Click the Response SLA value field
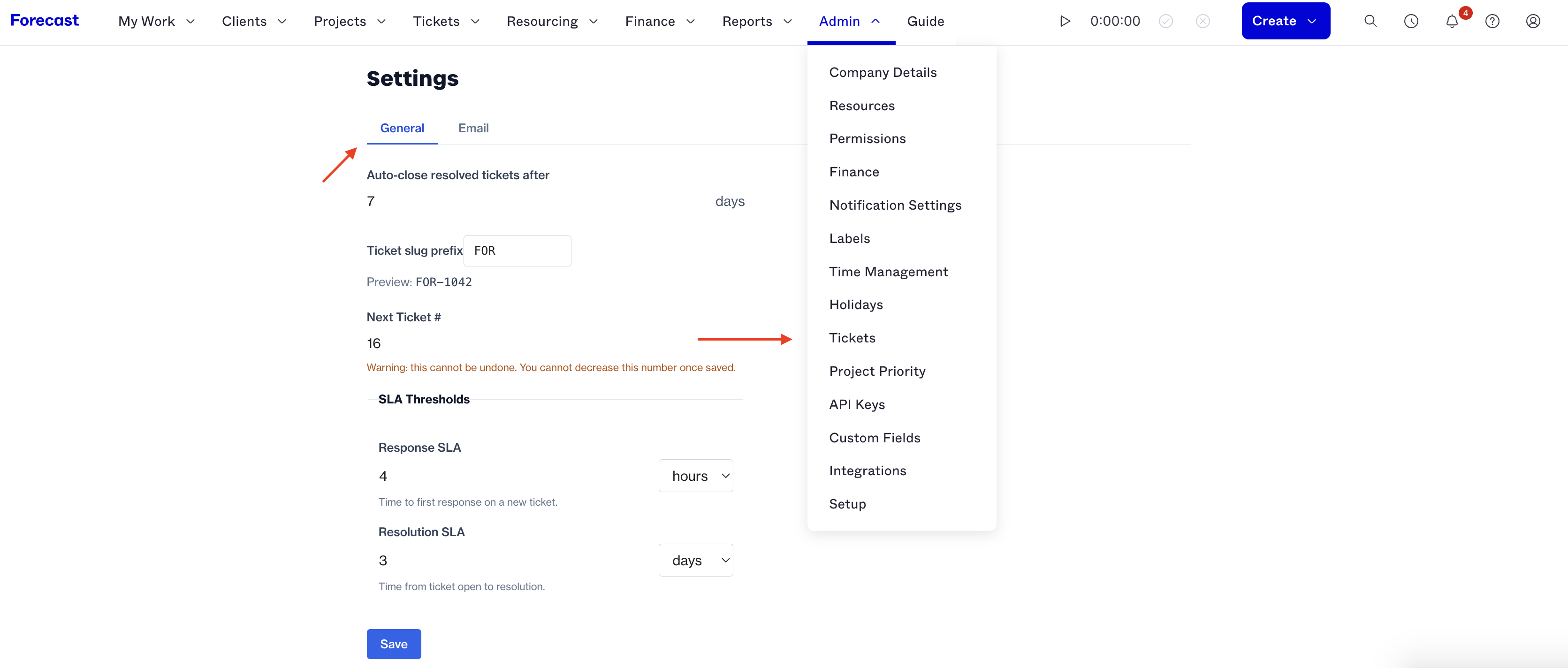The image size is (1568, 668). (x=513, y=476)
